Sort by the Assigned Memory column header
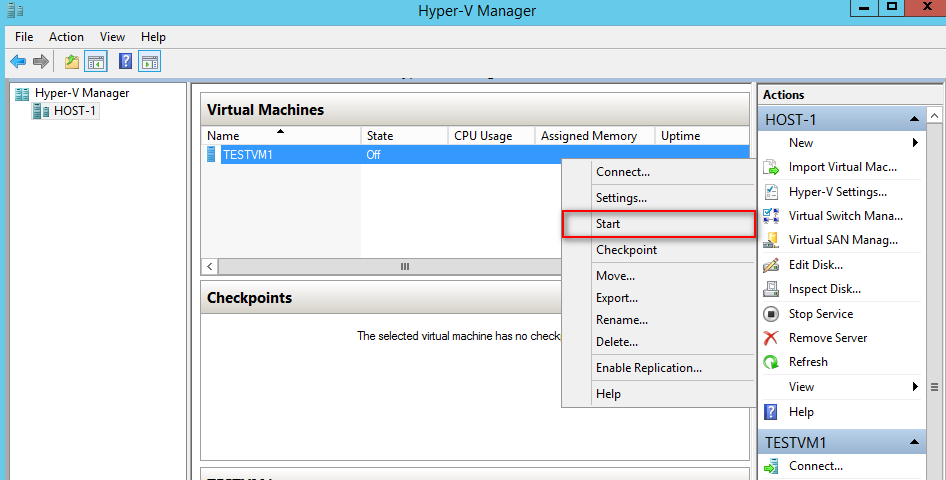The image size is (946, 480). 595,136
